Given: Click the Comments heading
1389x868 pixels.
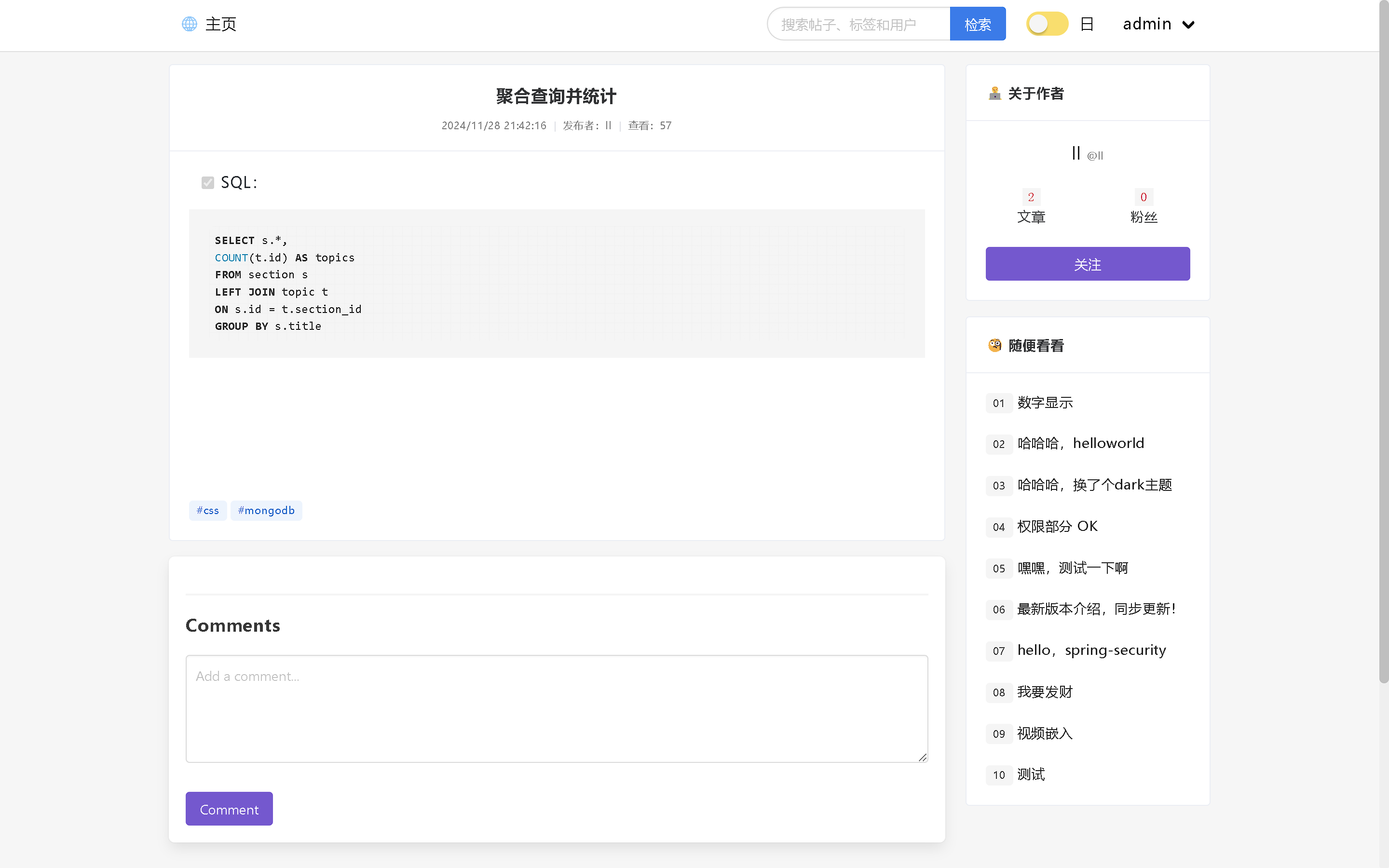Looking at the screenshot, I should 233,625.
